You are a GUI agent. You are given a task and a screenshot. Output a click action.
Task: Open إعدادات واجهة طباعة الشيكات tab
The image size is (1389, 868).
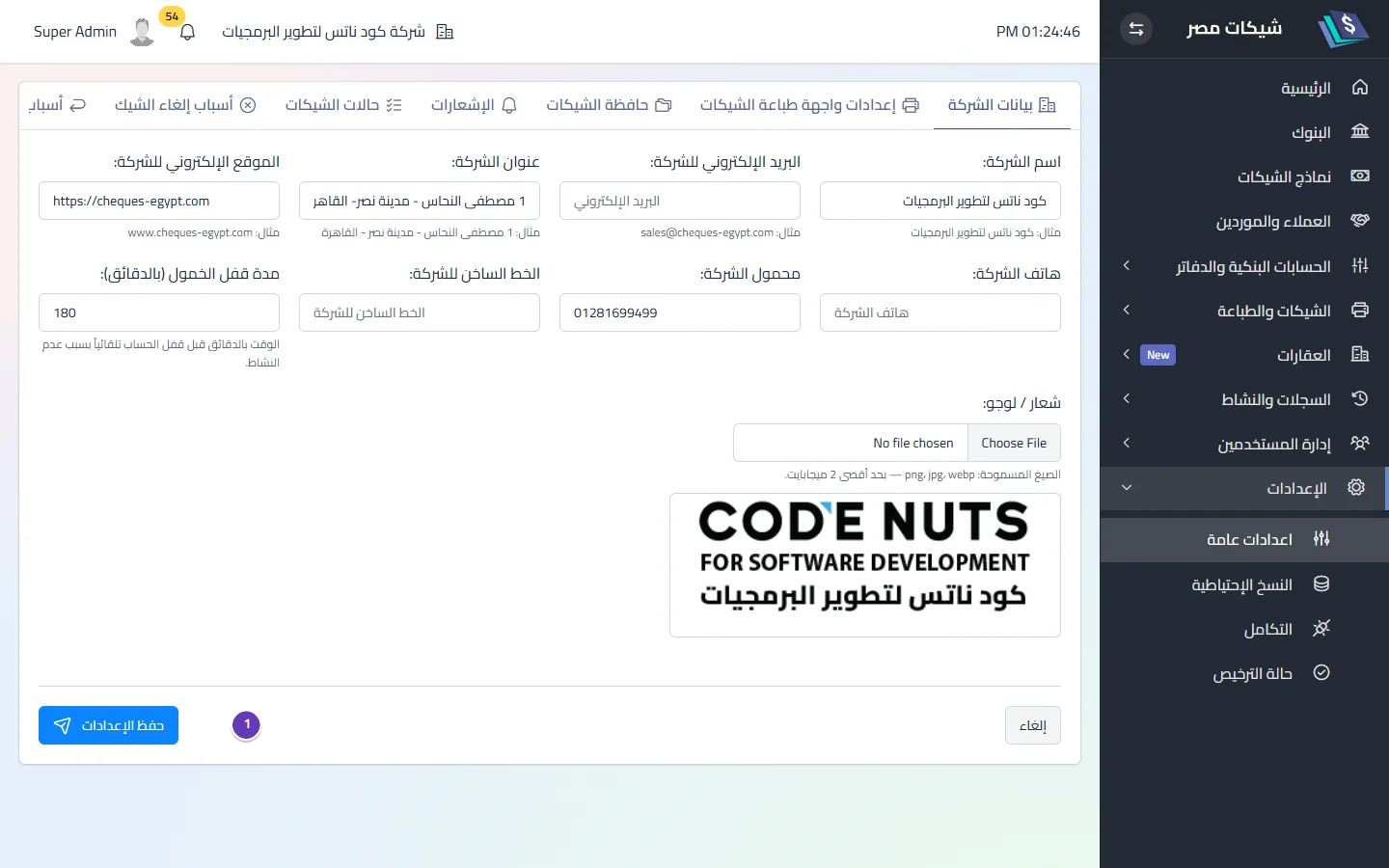[809, 105]
